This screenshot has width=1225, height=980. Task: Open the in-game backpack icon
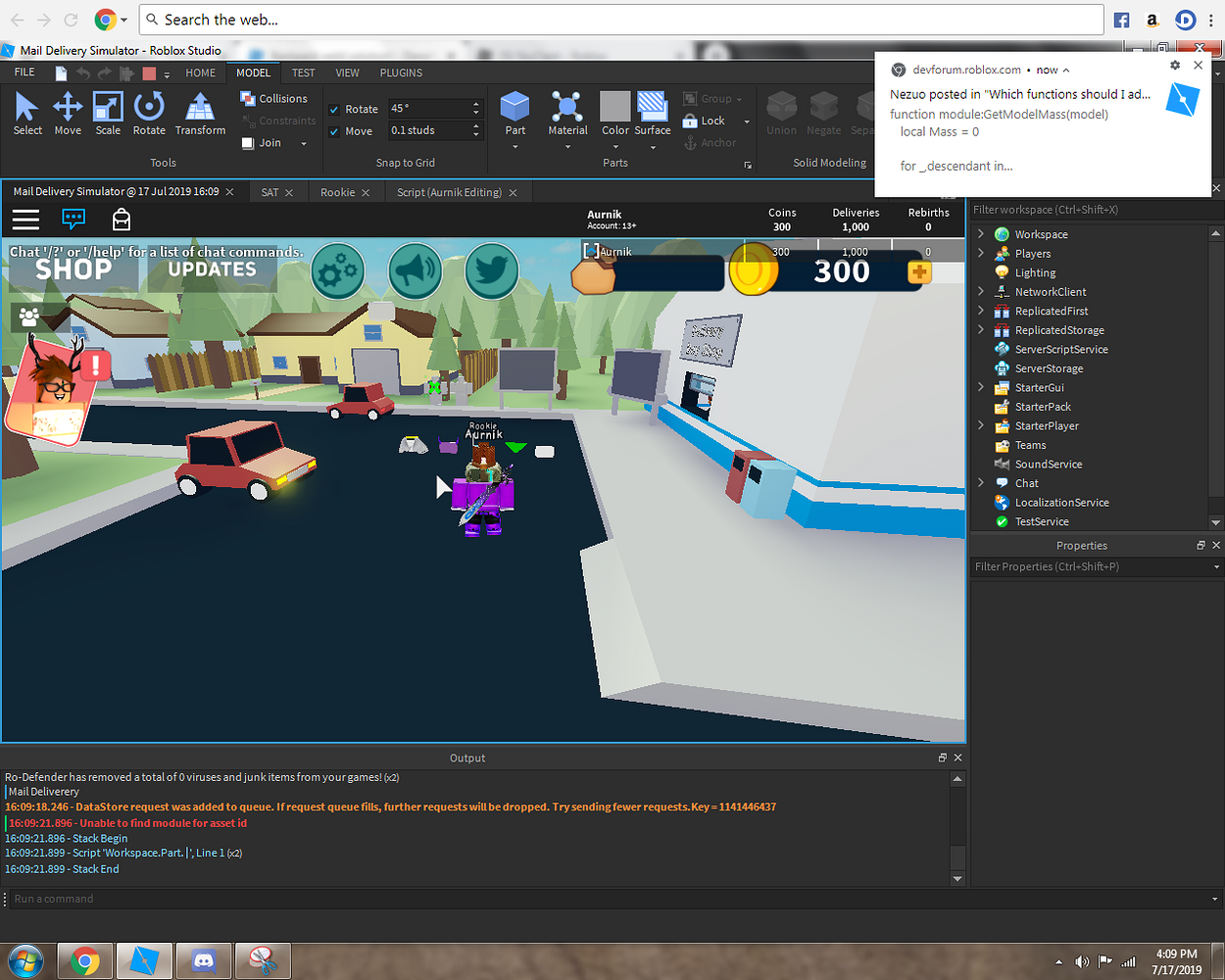coord(122,219)
